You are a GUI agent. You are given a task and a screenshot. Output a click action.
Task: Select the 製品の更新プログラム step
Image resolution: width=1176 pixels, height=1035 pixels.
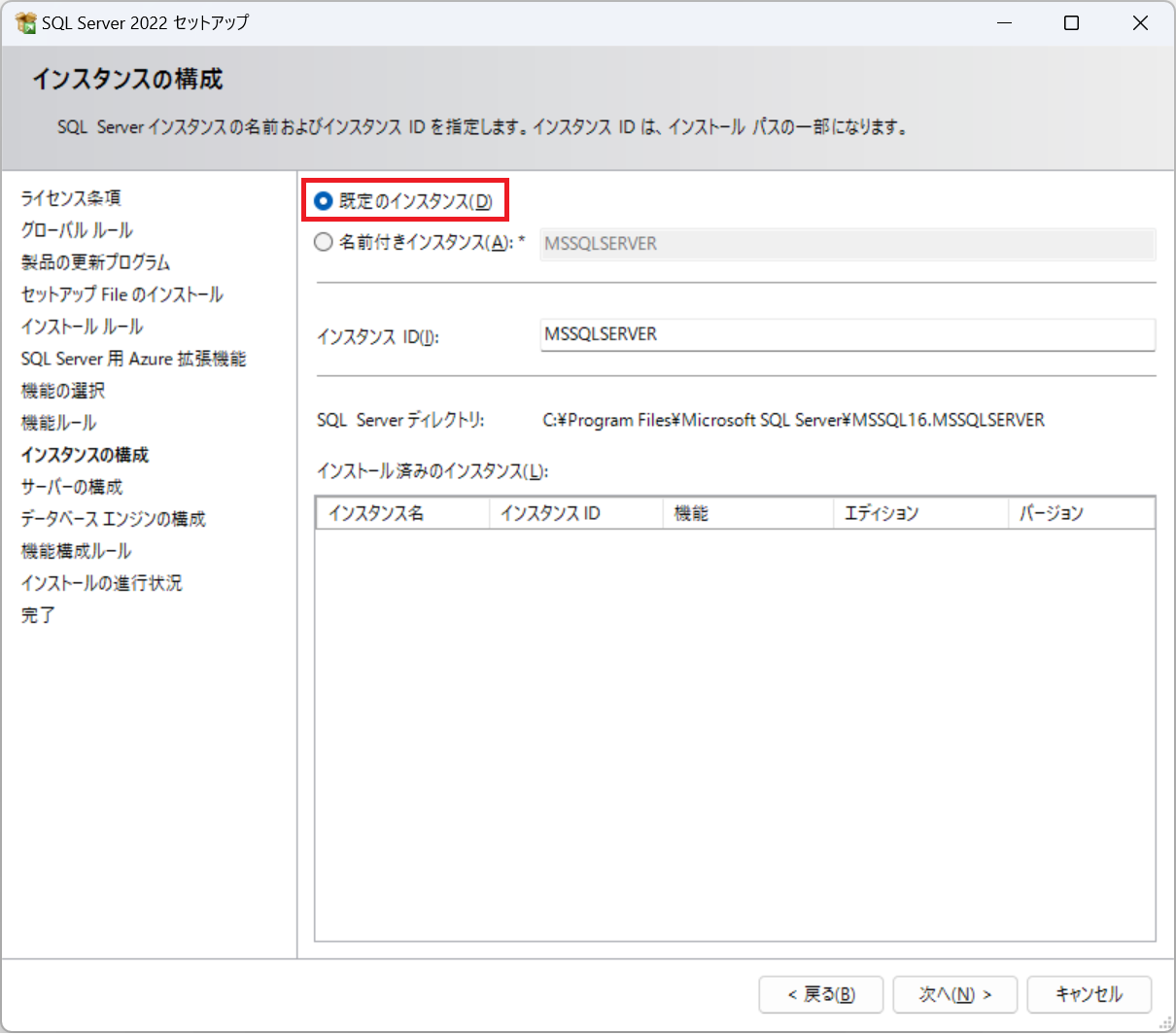tap(95, 262)
